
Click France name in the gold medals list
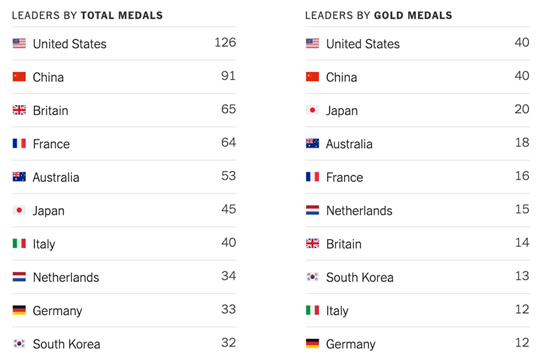344,177
